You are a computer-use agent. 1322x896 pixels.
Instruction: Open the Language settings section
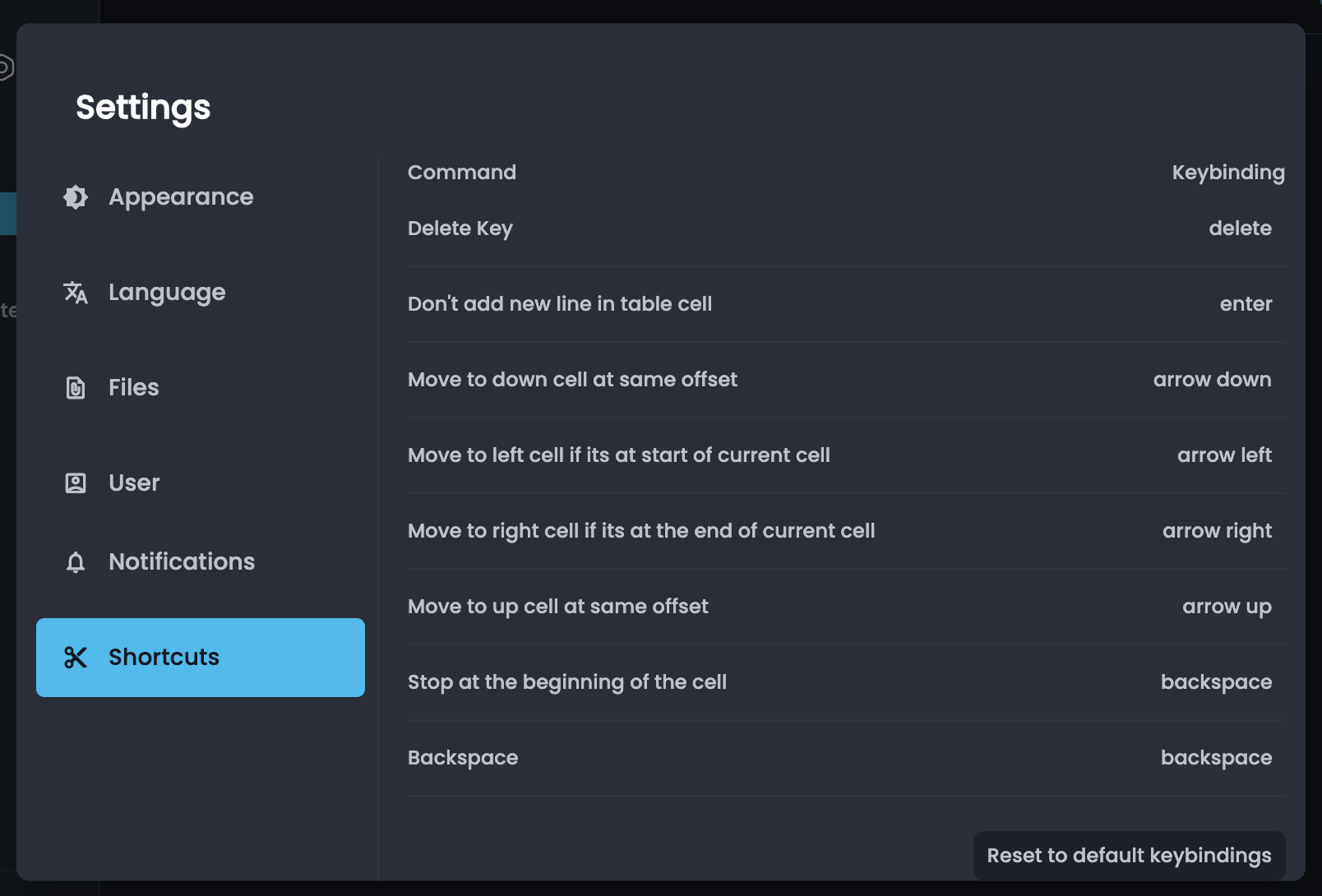167,293
